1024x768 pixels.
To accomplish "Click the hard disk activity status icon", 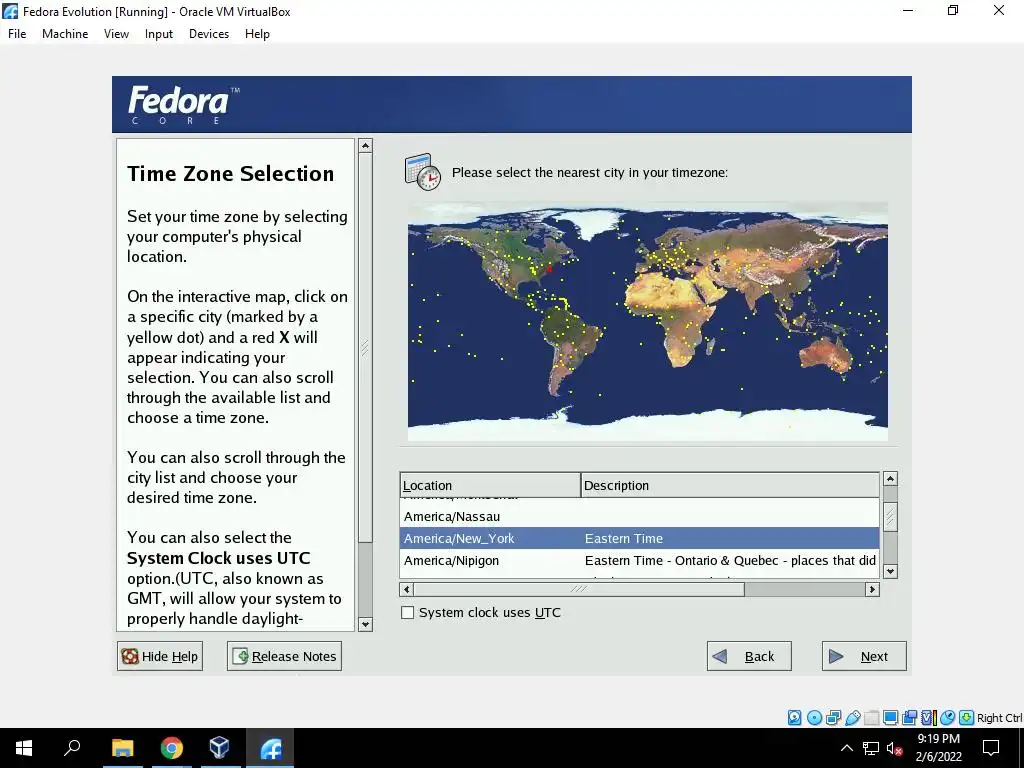I will [794, 718].
